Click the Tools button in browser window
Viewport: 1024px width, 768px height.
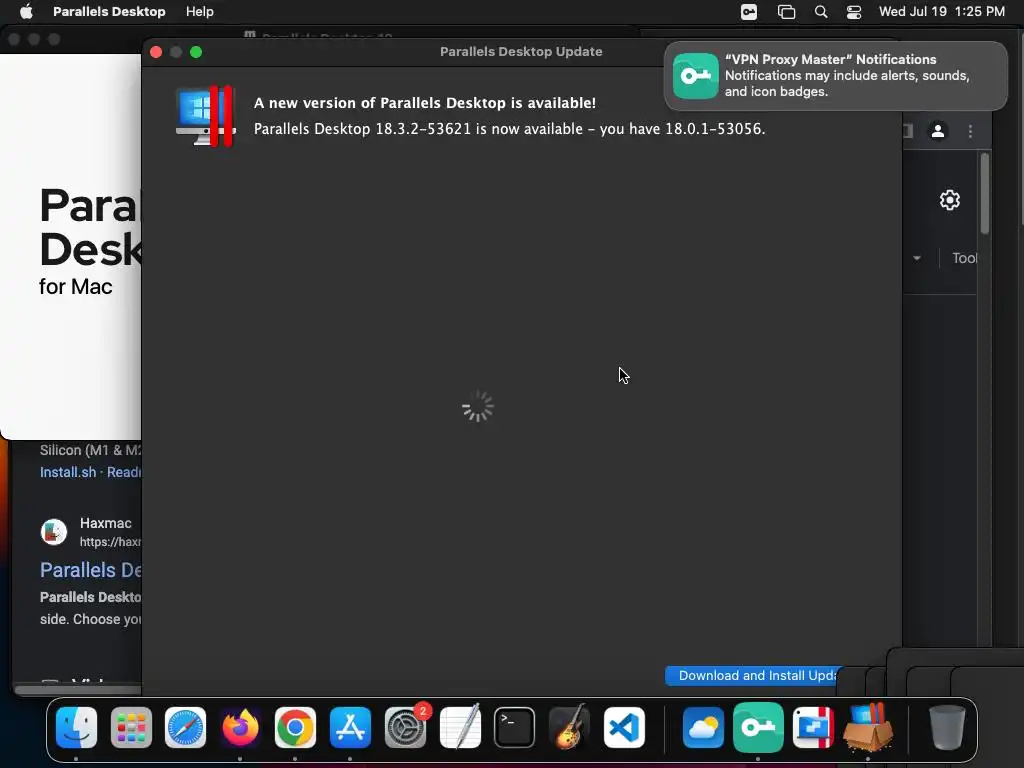pos(965,258)
